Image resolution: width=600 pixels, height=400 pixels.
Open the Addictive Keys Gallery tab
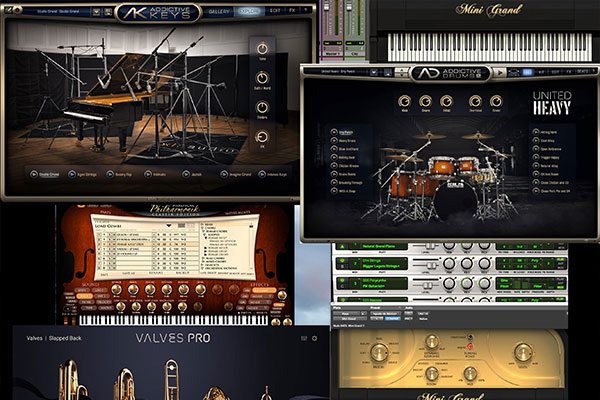220,11
